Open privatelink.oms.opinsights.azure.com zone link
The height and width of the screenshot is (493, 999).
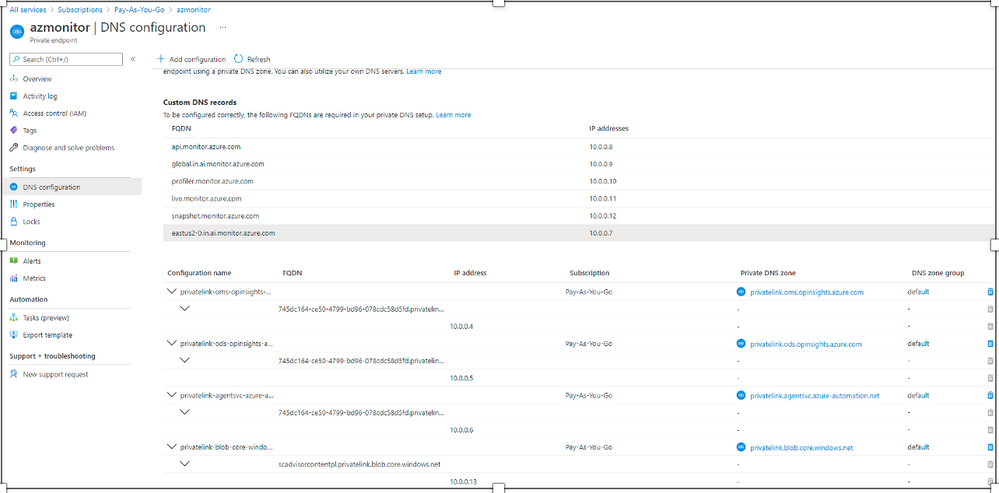pos(807,292)
